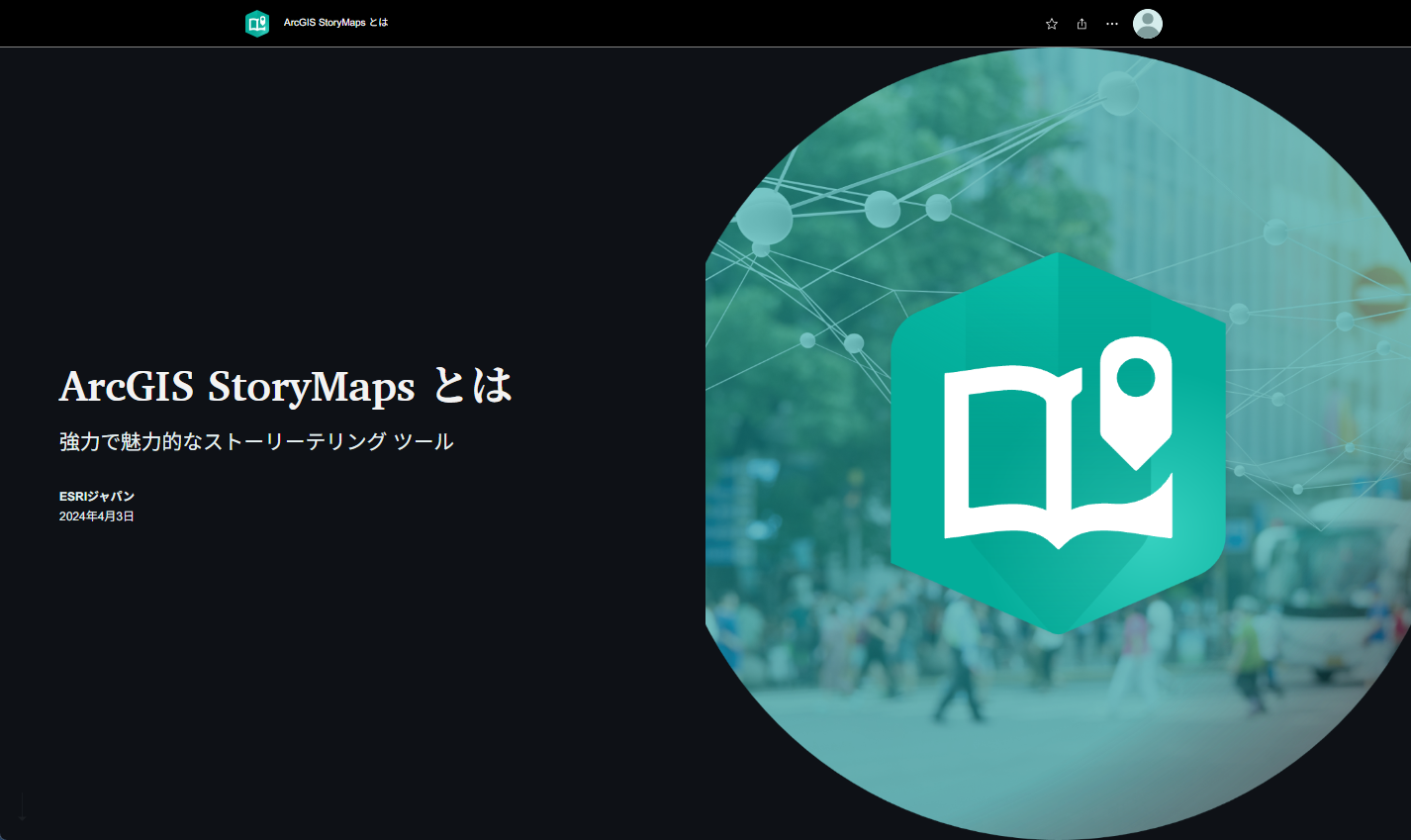Click the subtitle '強力で魅力的なストーリーテリング ツール'
The width and height of the screenshot is (1411, 840).
(x=255, y=442)
